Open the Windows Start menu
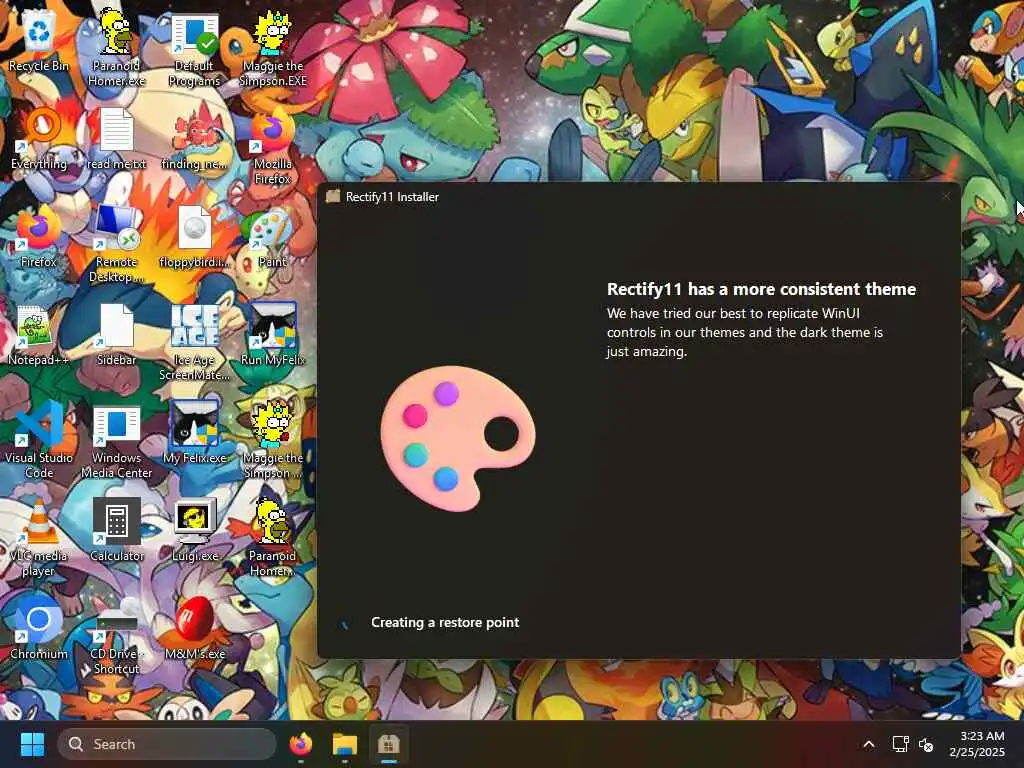 [32, 744]
